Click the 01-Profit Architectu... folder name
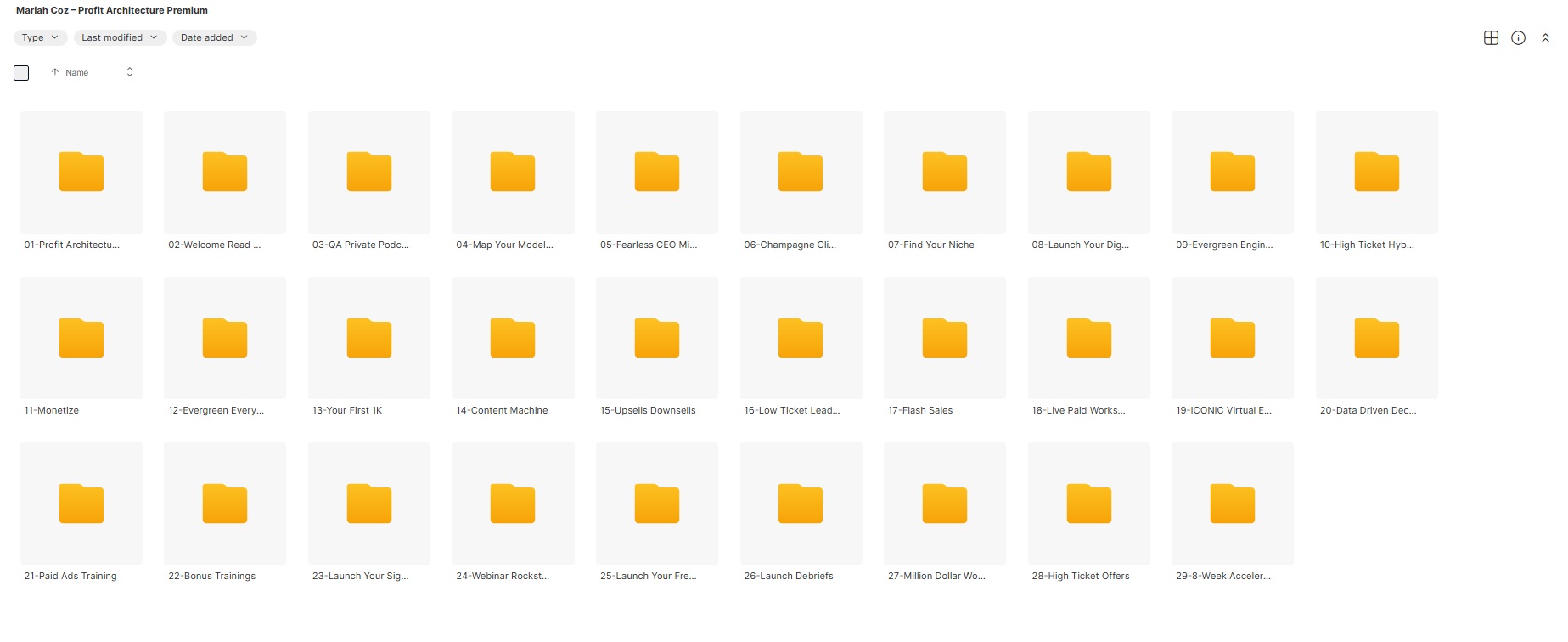The width and height of the screenshot is (1568, 642). [x=72, y=245]
